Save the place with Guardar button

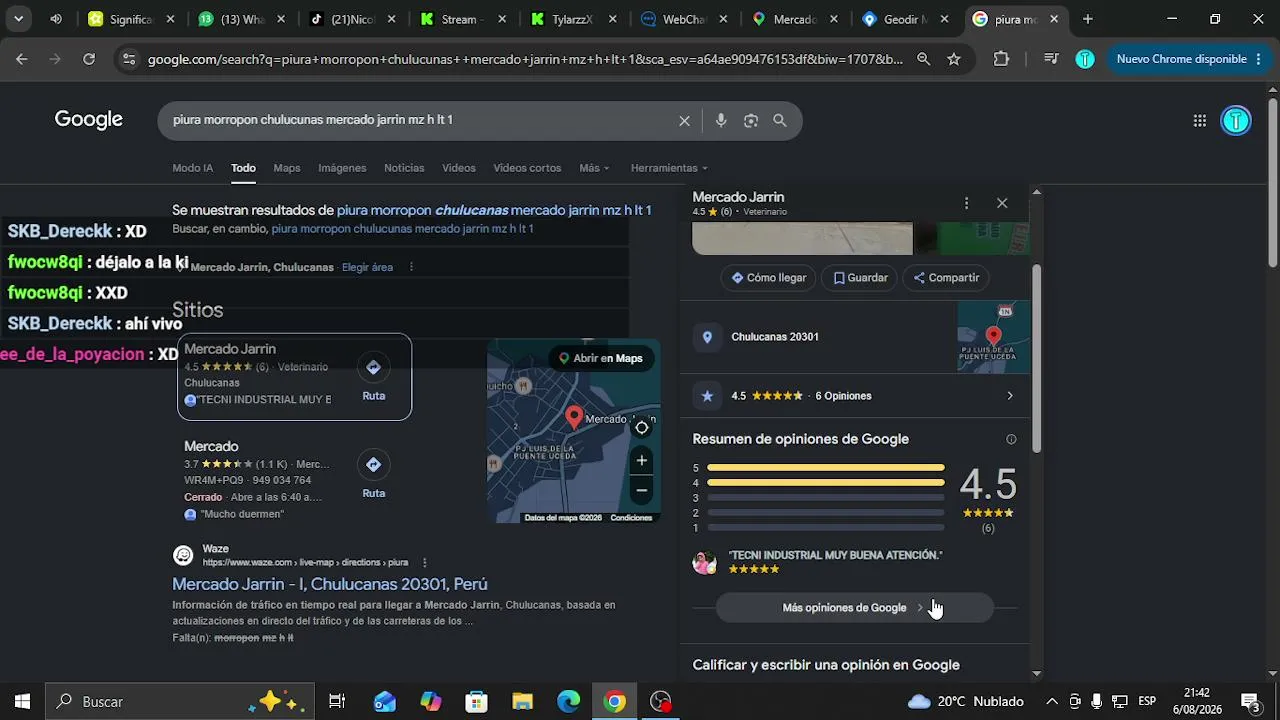point(860,278)
